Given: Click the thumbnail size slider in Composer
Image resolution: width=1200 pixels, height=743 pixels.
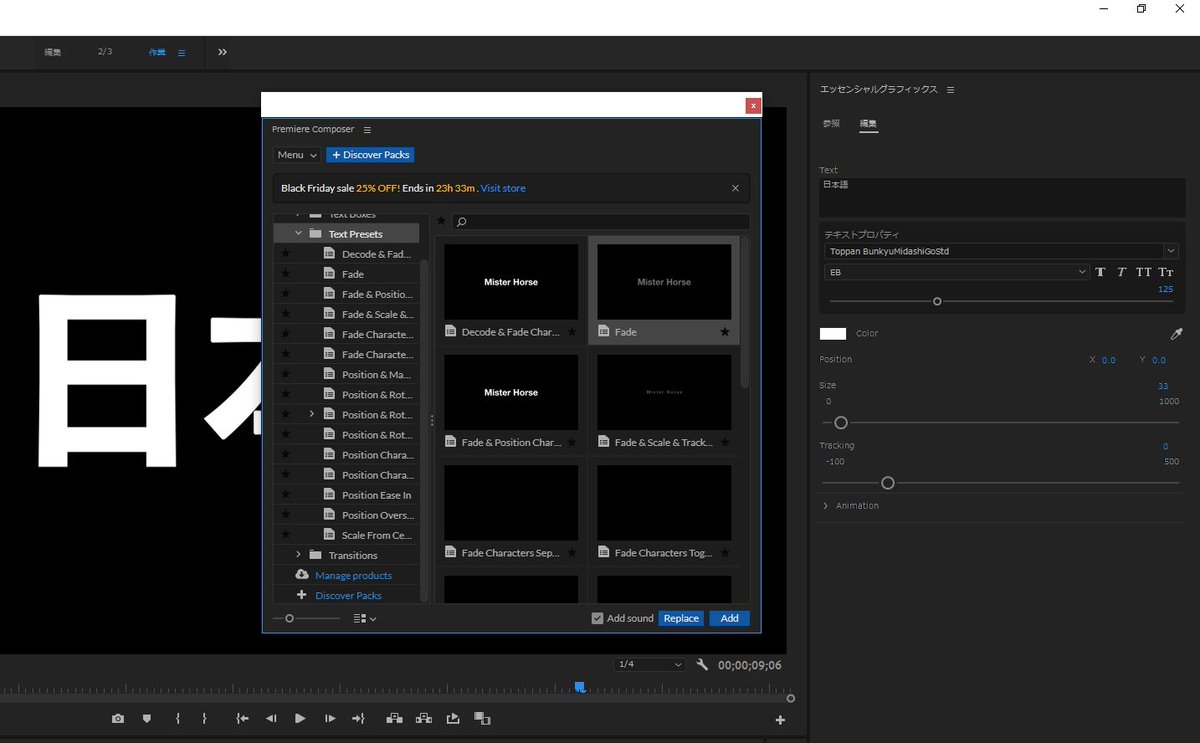Looking at the screenshot, I should click(290, 619).
